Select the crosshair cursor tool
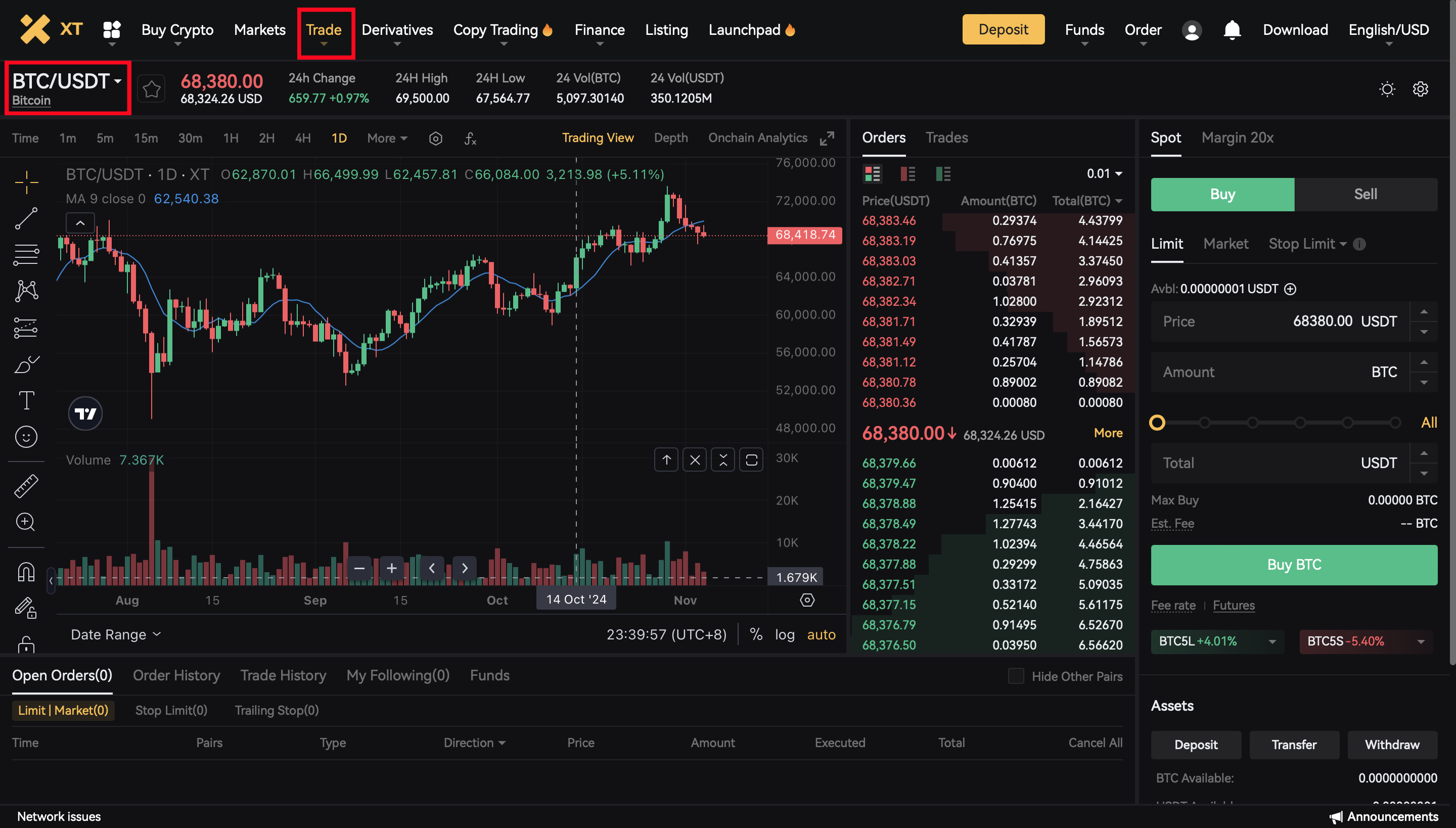1456x828 pixels. click(x=26, y=182)
